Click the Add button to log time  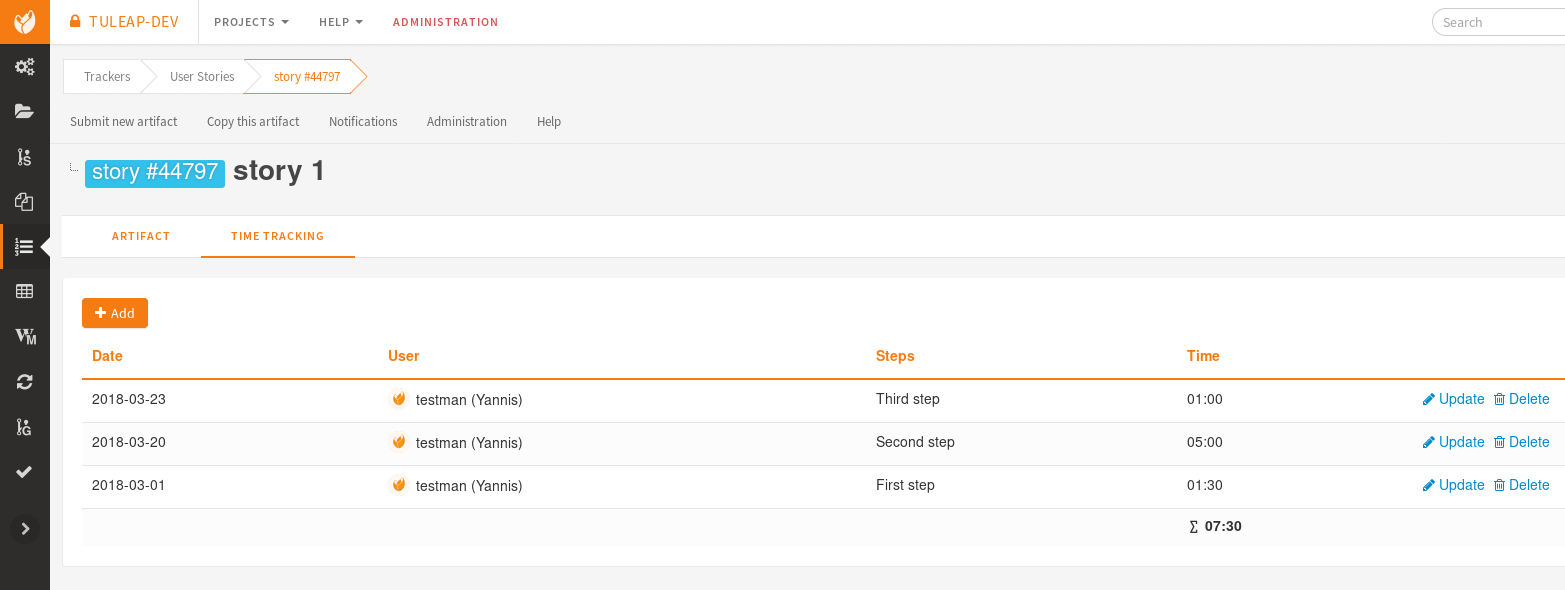(x=114, y=313)
